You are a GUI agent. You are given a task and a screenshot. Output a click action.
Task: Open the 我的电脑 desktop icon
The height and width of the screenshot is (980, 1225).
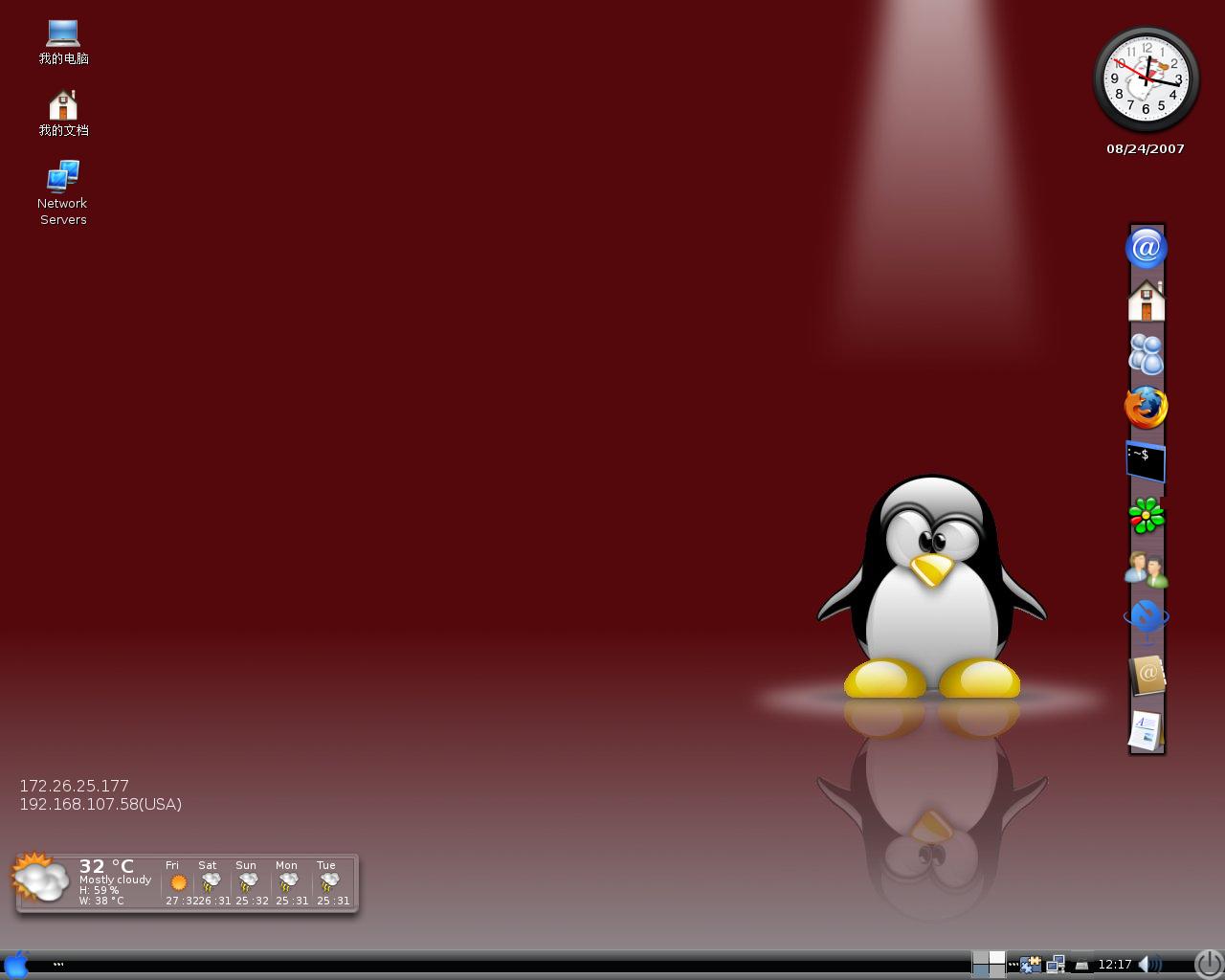coord(63,42)
